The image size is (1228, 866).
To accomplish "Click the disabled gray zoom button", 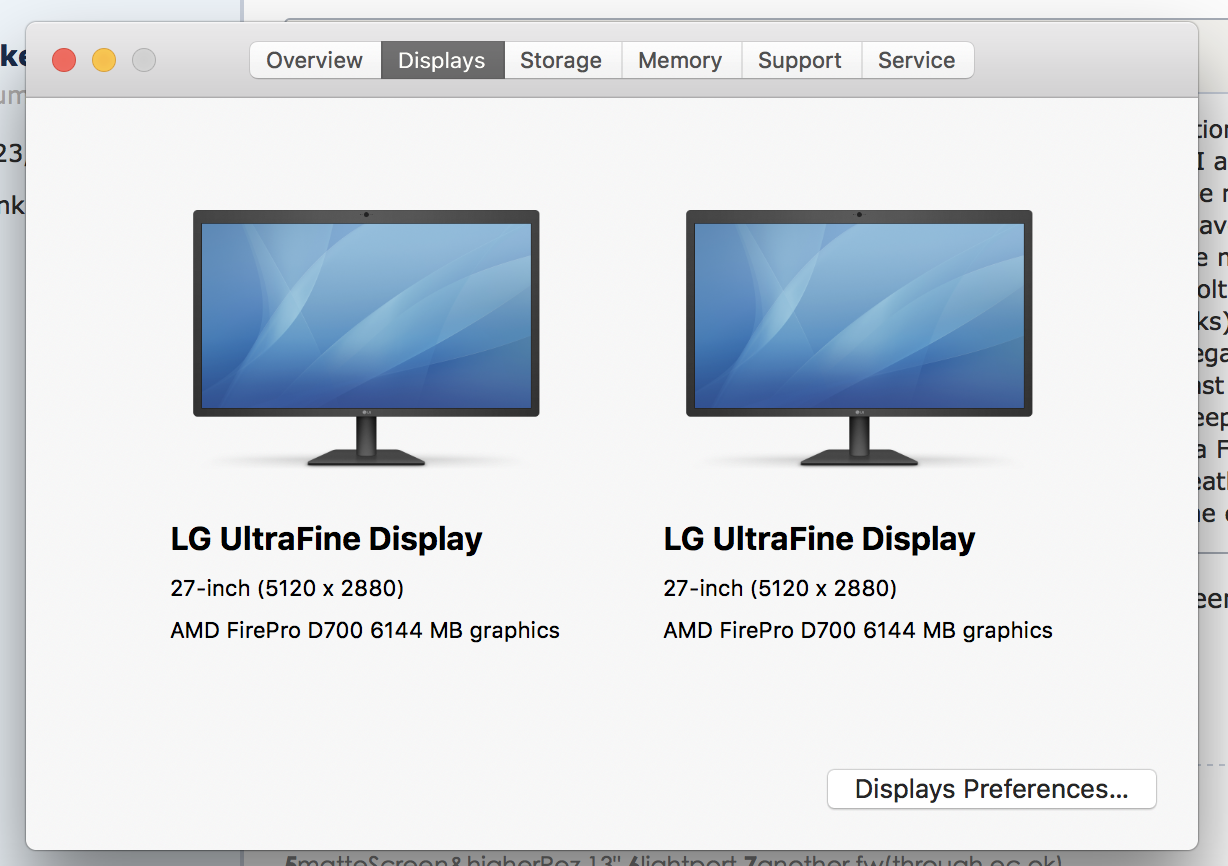I will point(144,60).
